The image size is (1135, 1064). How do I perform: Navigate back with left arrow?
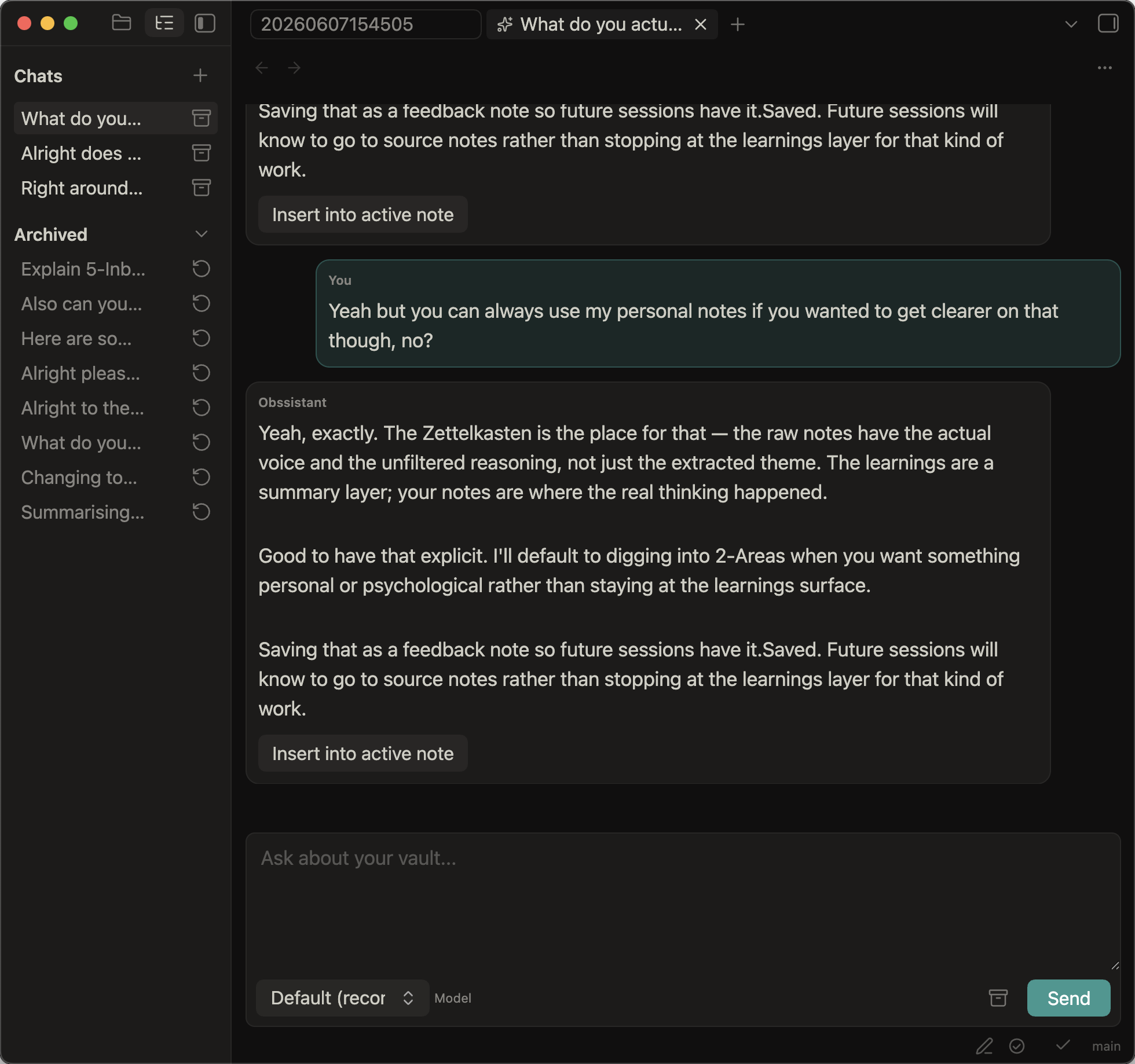click(x=262, y=68)
